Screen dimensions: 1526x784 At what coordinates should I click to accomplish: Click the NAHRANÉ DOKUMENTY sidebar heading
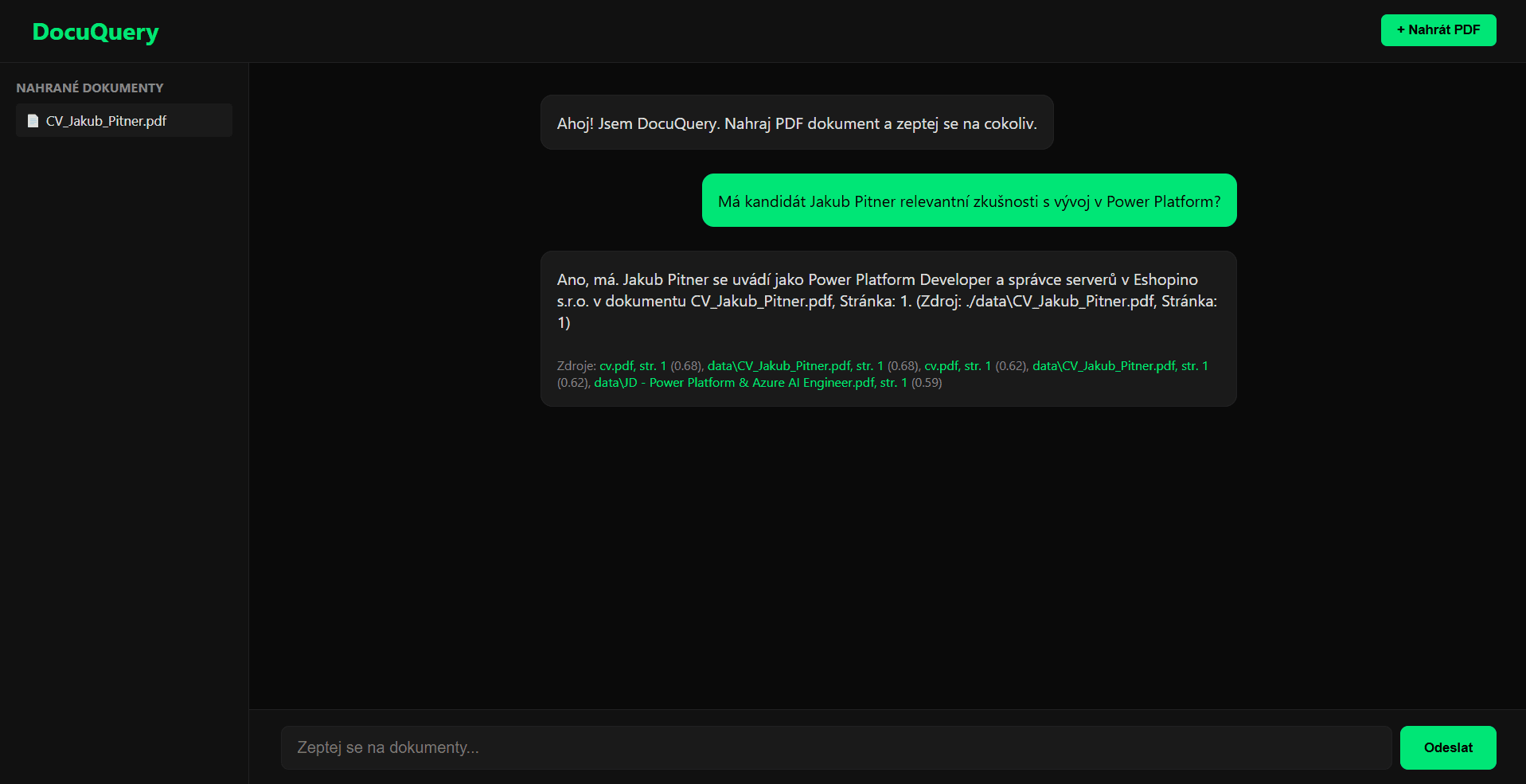tap(90, 88)
